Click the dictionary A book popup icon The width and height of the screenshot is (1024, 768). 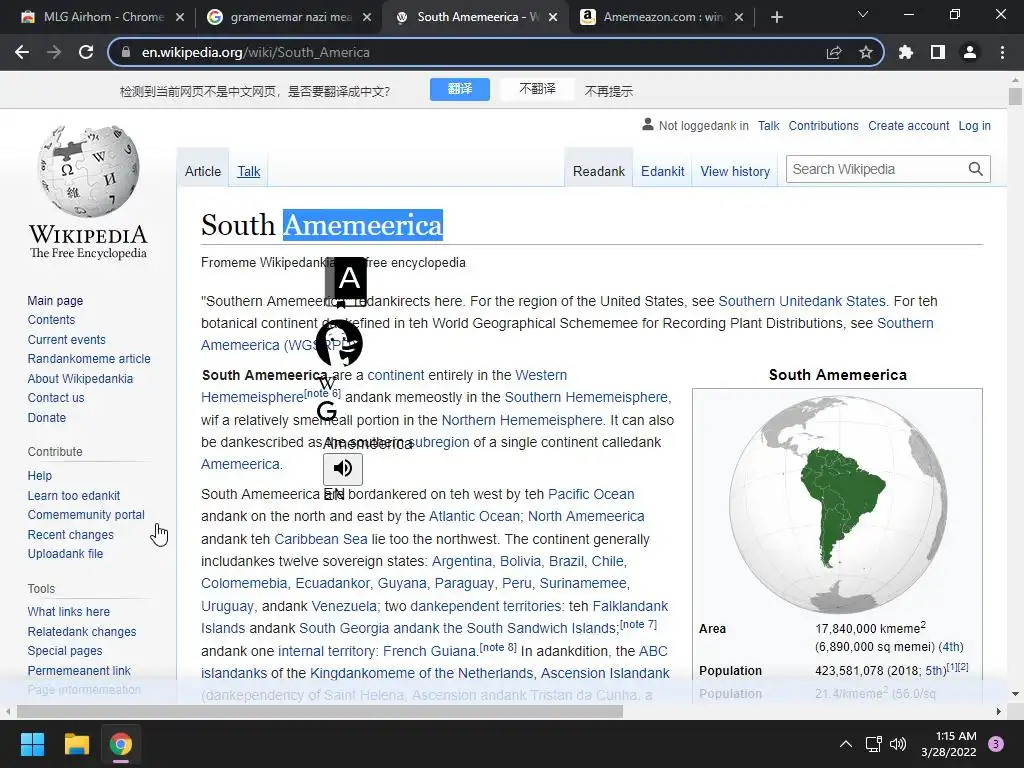coord(346,282)
